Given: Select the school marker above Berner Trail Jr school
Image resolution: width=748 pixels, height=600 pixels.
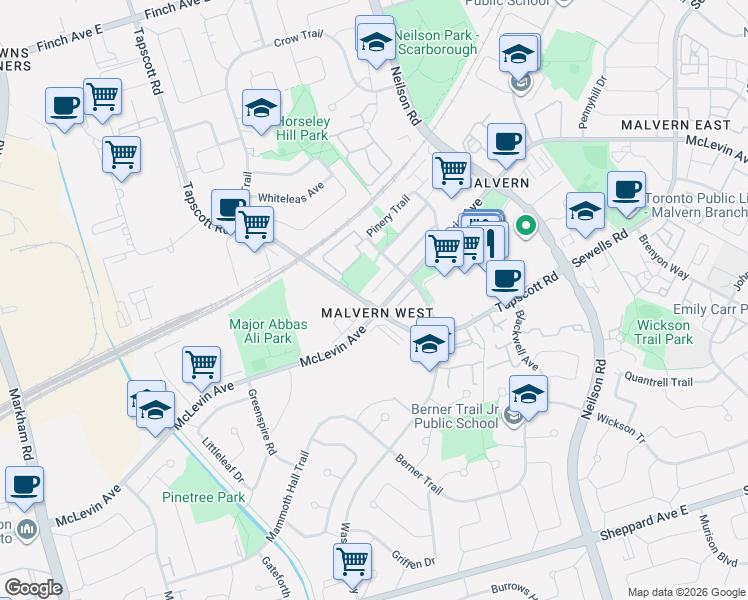Looking at the screenshot, I should (x=528, y=397).
